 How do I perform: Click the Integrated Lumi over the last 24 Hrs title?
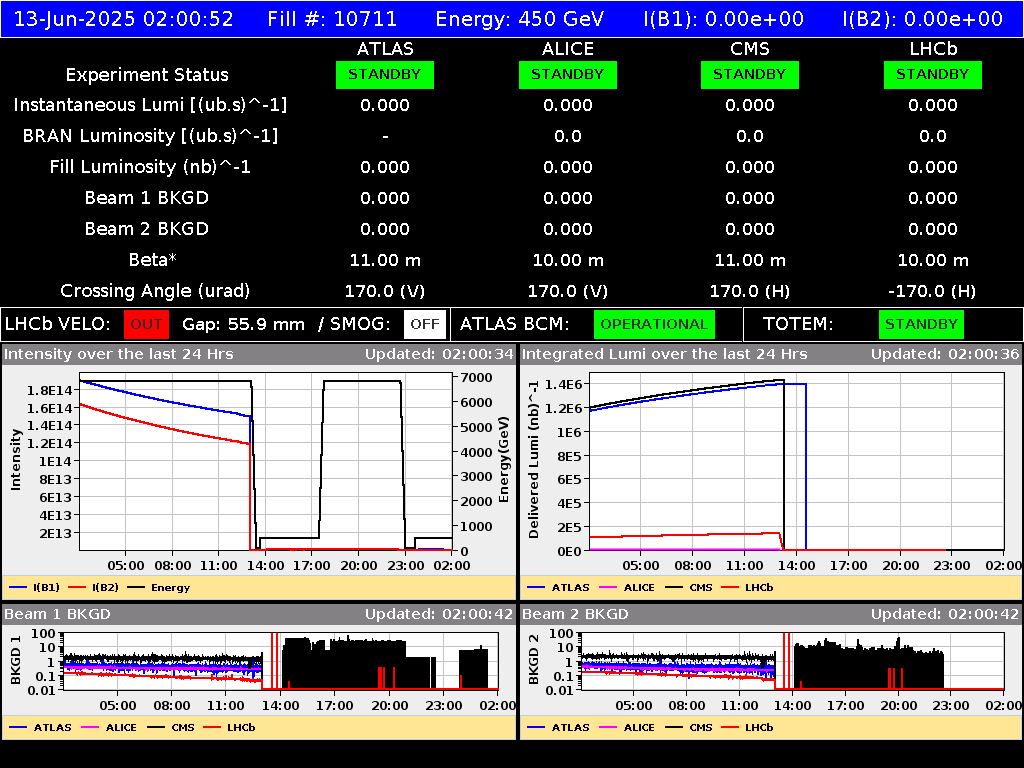click(x=665, y=354)
